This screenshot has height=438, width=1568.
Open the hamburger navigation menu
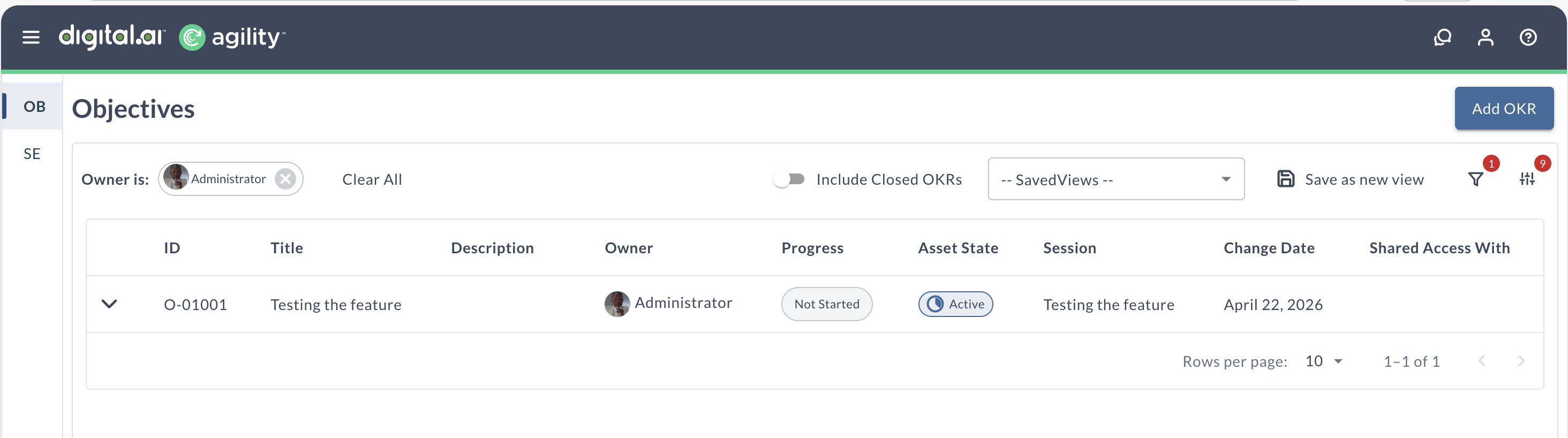31,37
